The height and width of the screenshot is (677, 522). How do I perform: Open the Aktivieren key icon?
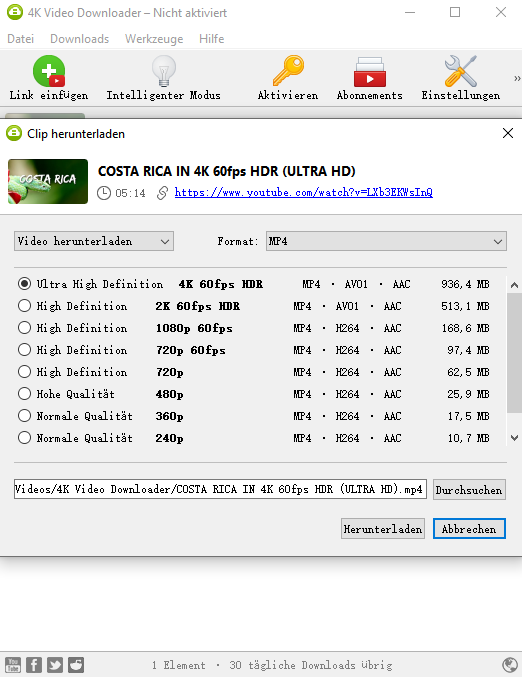(288, 71)
